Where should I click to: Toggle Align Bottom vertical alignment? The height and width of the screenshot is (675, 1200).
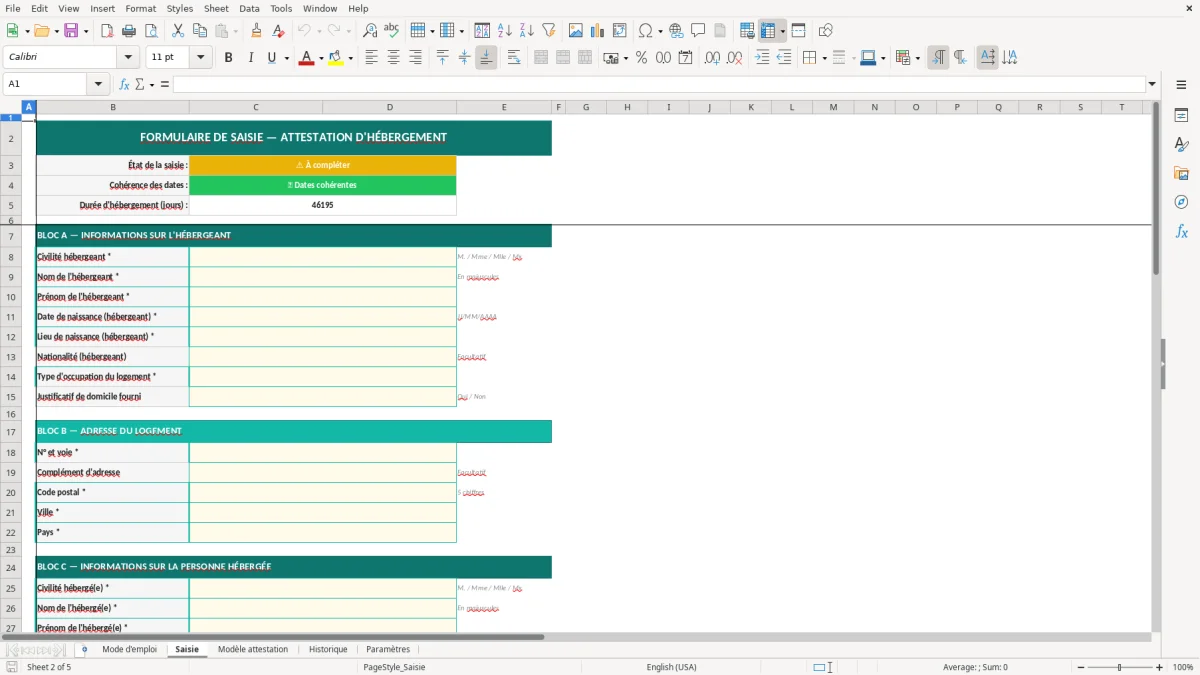click(x=486, y=58)
